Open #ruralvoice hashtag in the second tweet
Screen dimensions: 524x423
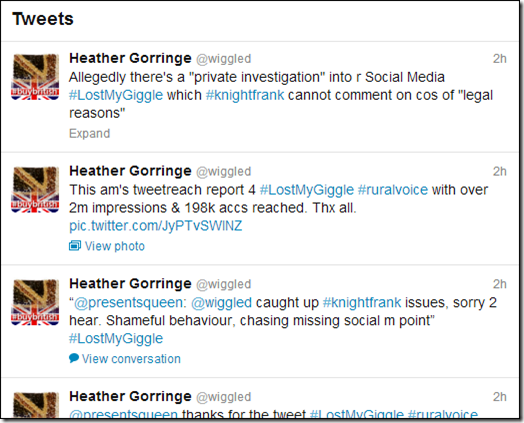click(x=393, y=190)
